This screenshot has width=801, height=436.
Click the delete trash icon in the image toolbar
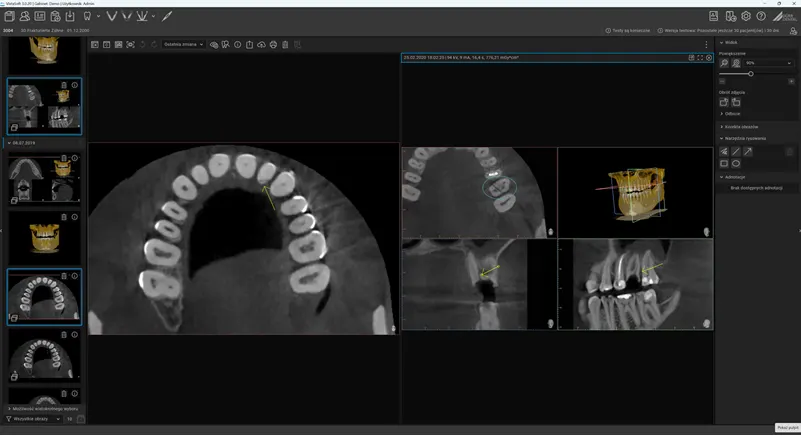(285, 45)
